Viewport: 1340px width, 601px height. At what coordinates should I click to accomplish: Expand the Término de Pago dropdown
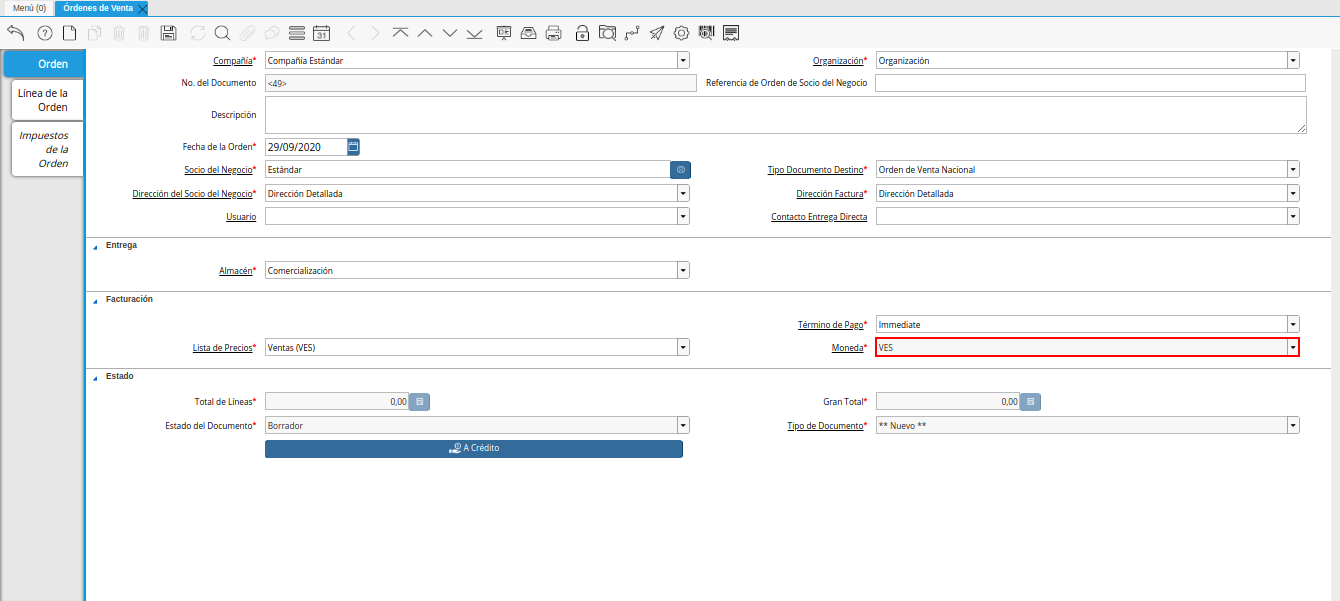(x=1293, y=324)
